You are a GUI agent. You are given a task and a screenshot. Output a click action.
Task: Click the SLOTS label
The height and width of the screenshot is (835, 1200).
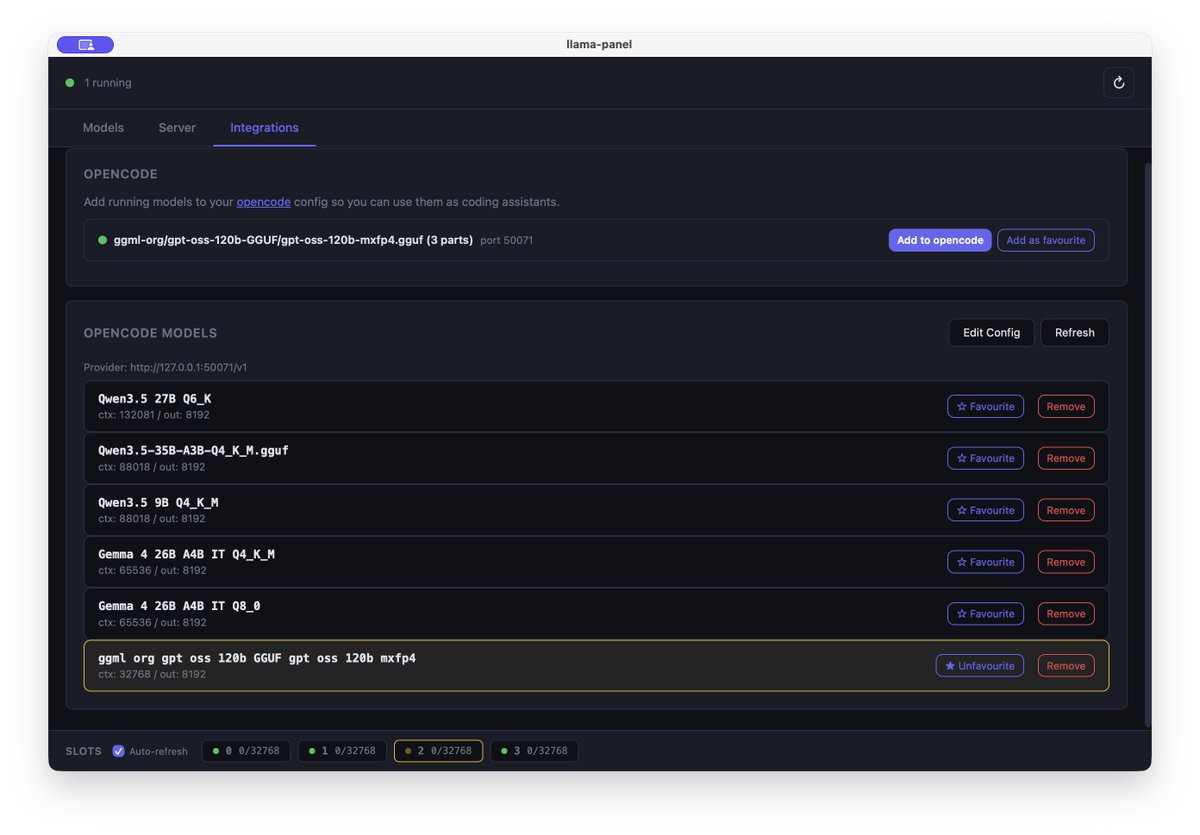tap(84, 751)
